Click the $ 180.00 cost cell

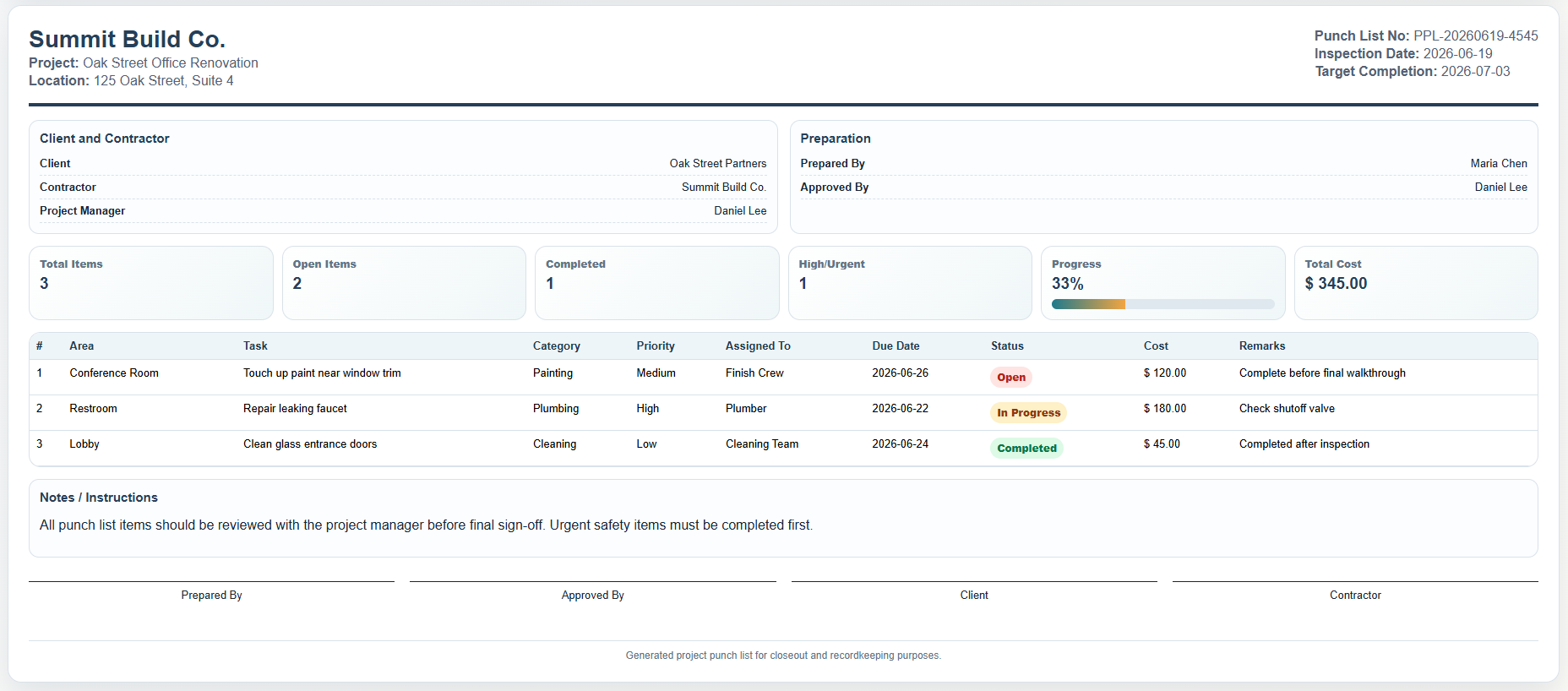pos(1165,409)
